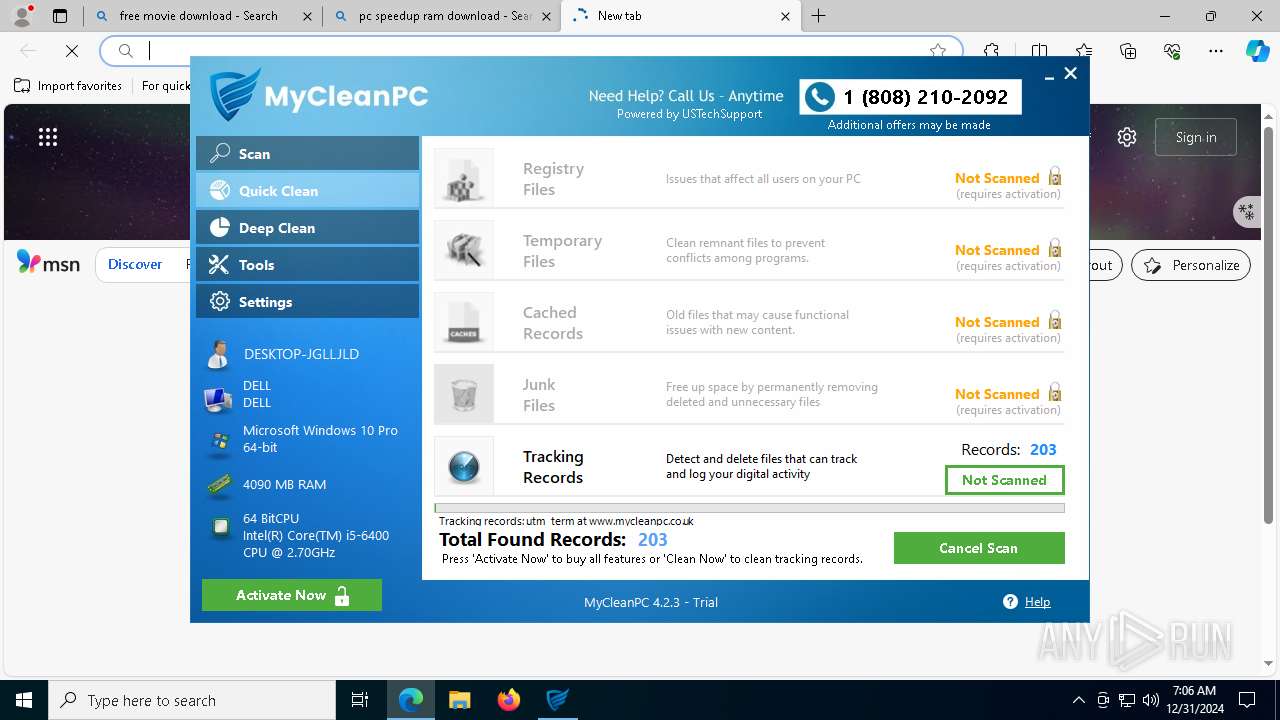Toggle Edge split screen
The width and height of the screenshot is (1280, 720).
(1039, 51)
